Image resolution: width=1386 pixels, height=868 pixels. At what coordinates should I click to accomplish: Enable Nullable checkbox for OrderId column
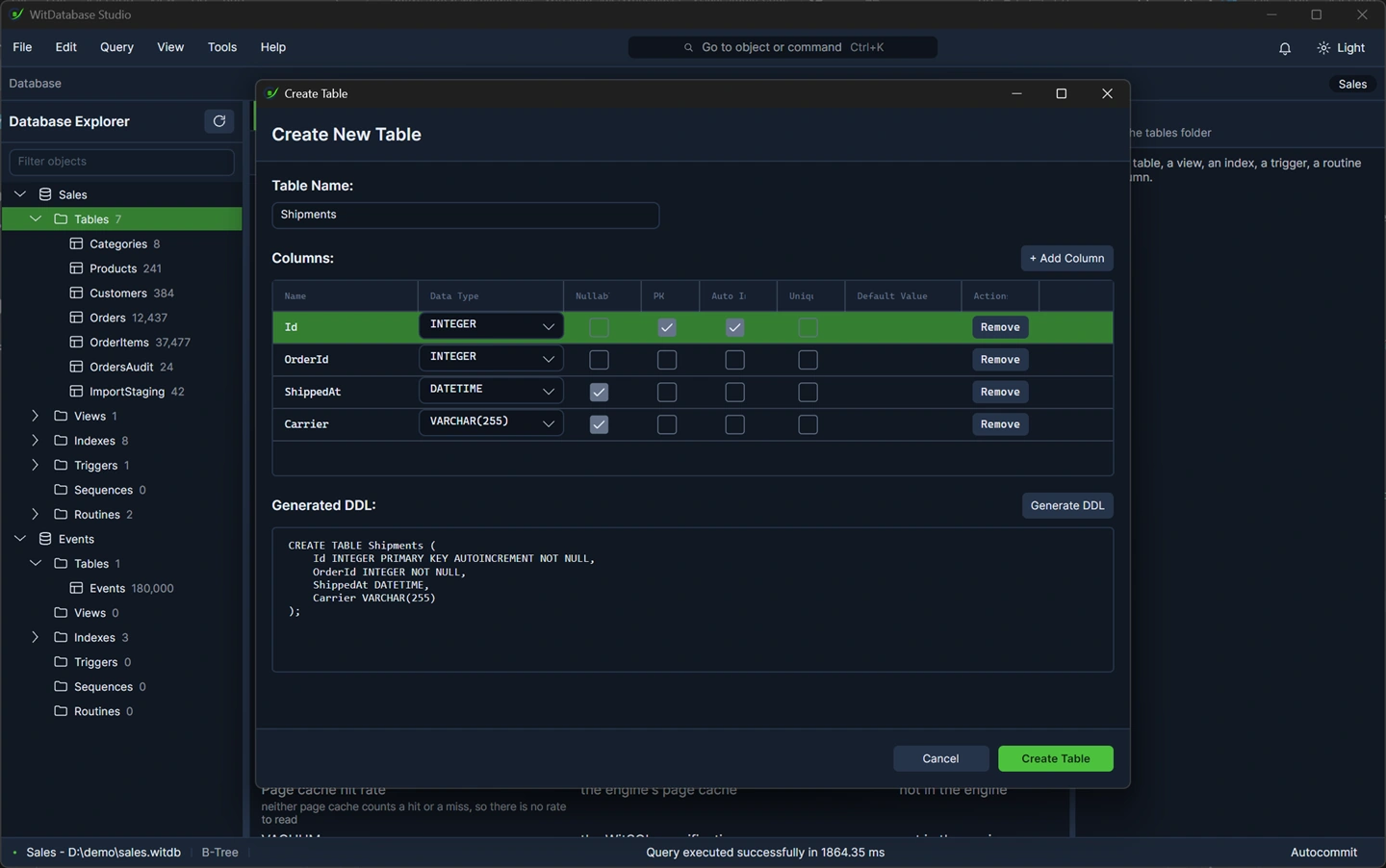(599, 360)
